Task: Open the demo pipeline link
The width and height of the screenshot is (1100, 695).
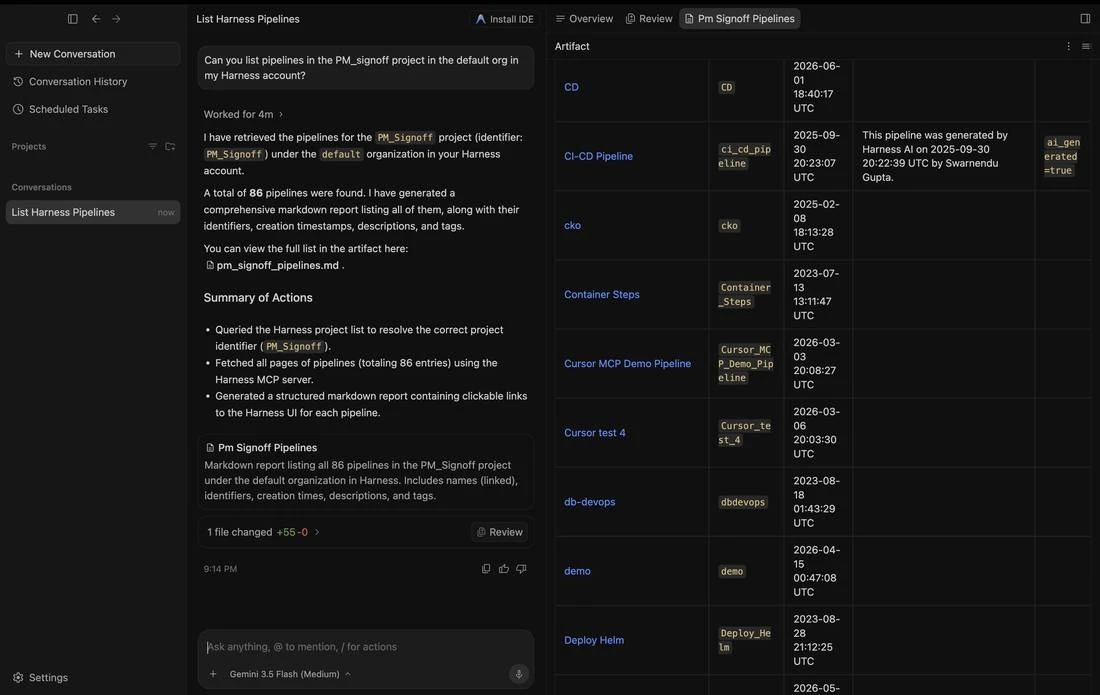Action: pyautogui.click(x=577, y=571)
